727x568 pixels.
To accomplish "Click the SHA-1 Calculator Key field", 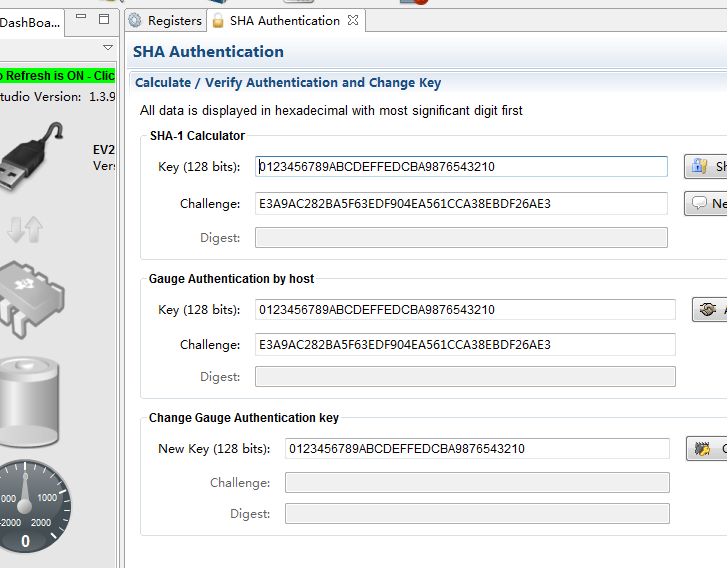I will (461, 167).
